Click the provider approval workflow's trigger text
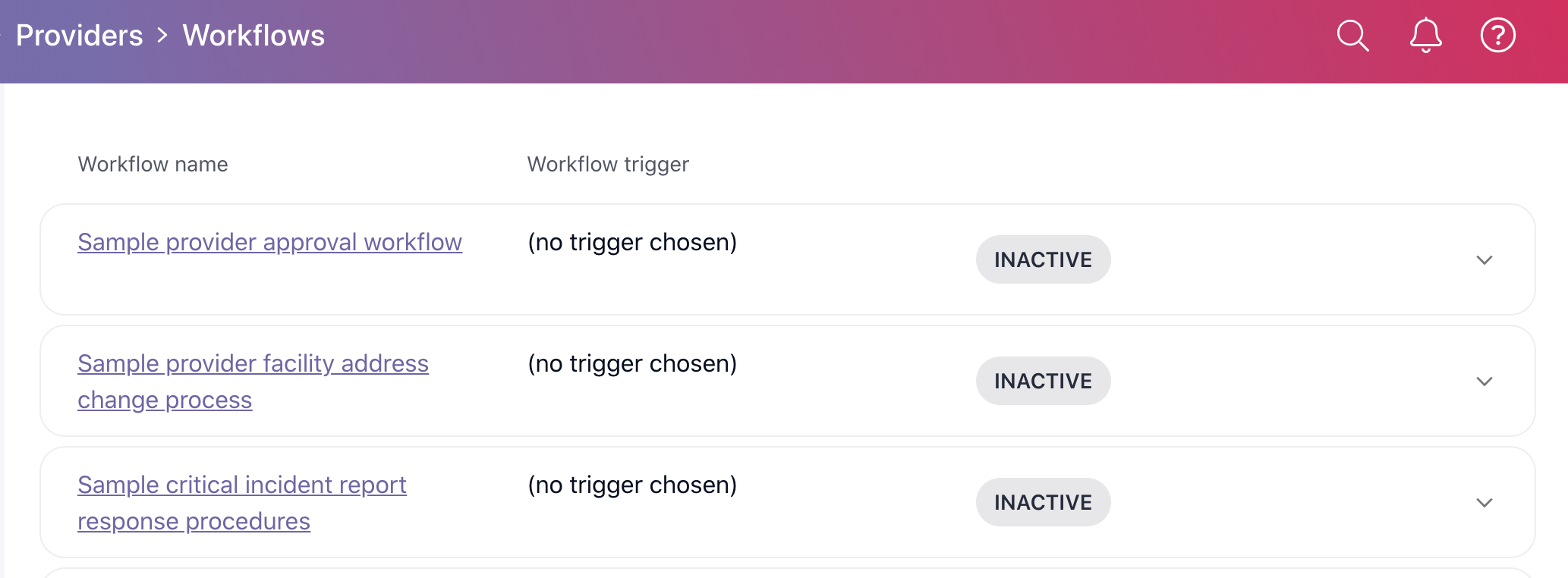 coord(632,242)
